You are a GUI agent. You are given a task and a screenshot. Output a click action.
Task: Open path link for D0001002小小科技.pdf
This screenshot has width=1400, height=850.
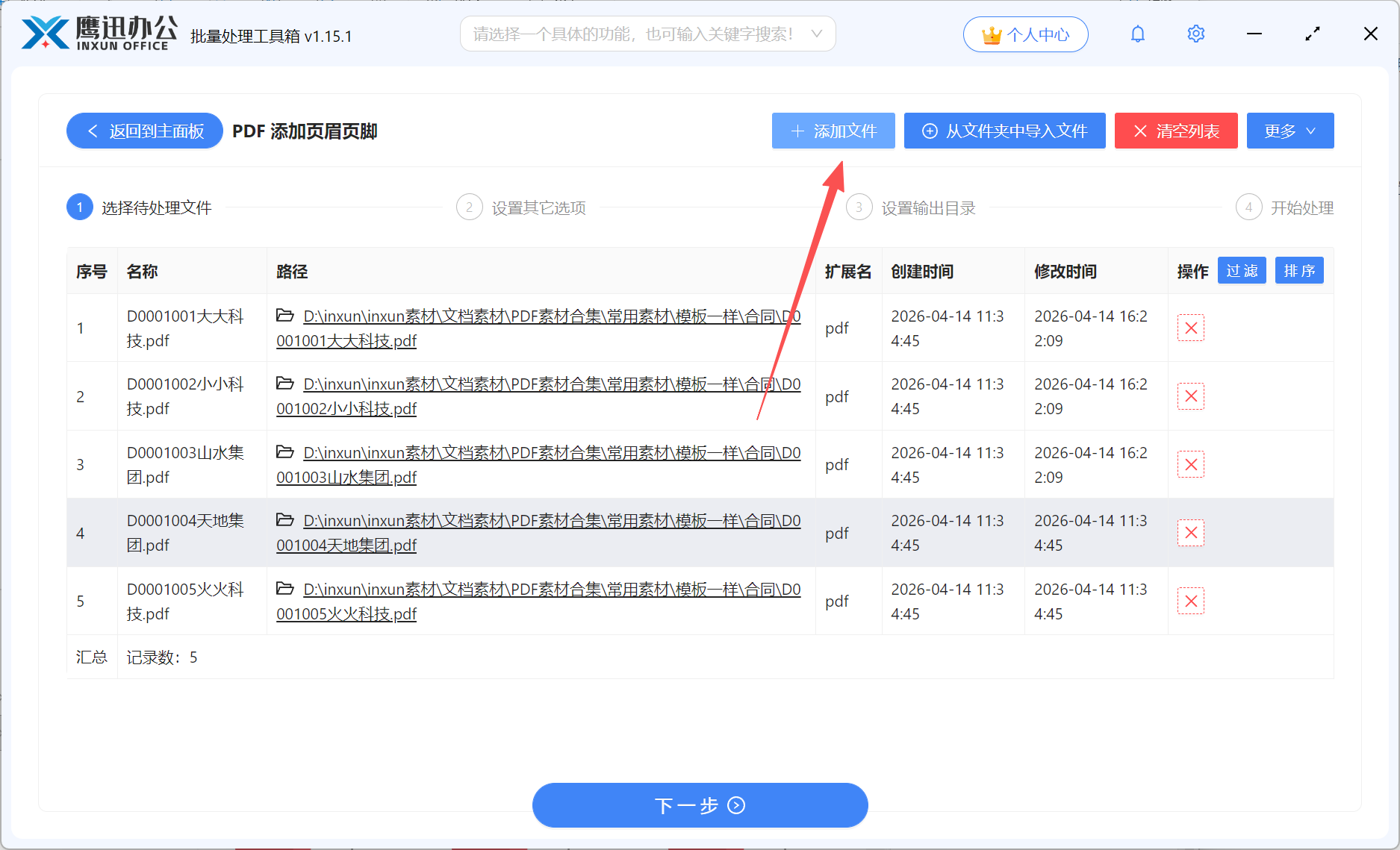[538, 396]
